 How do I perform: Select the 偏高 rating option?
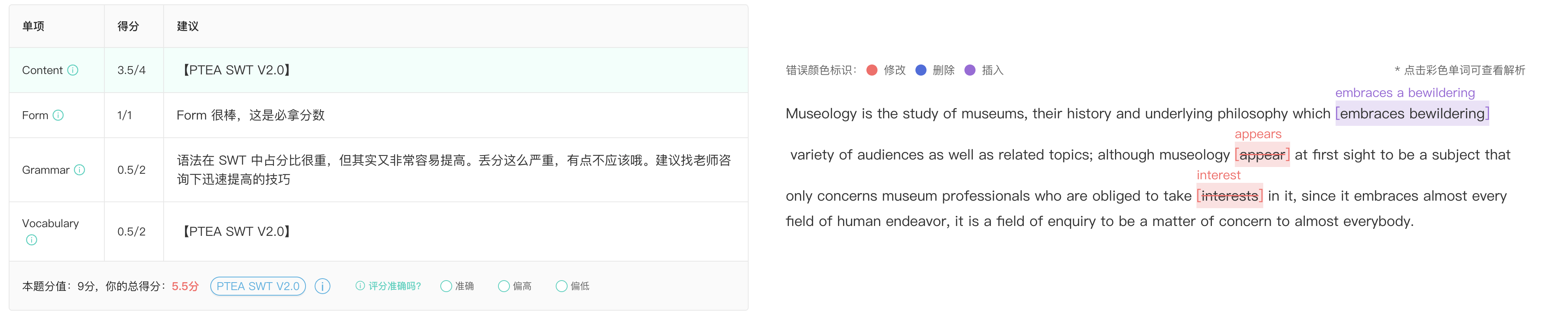[x=504, y=286]
